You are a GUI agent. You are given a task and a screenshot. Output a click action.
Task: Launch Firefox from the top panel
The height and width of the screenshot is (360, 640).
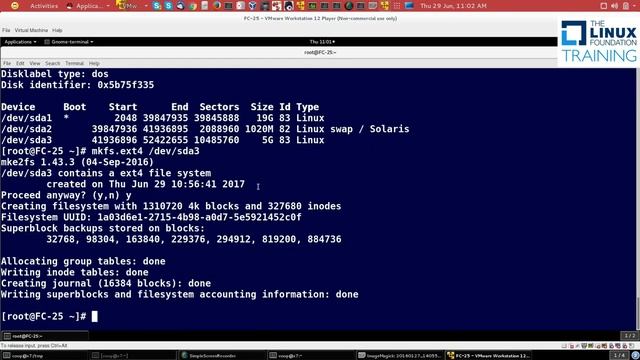pyautogui.click(x=217, y=6)
